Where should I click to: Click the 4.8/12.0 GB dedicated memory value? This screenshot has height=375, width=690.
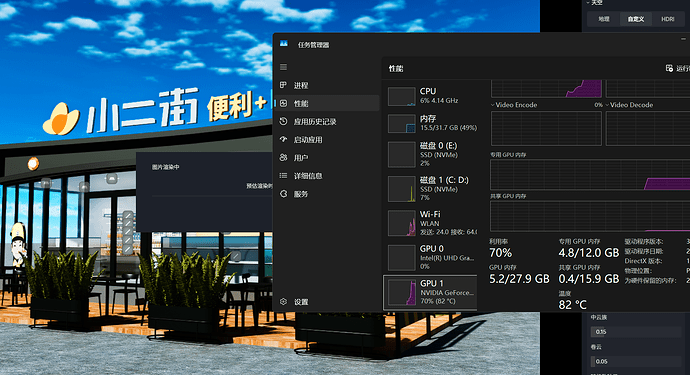[x=589, y=253]
